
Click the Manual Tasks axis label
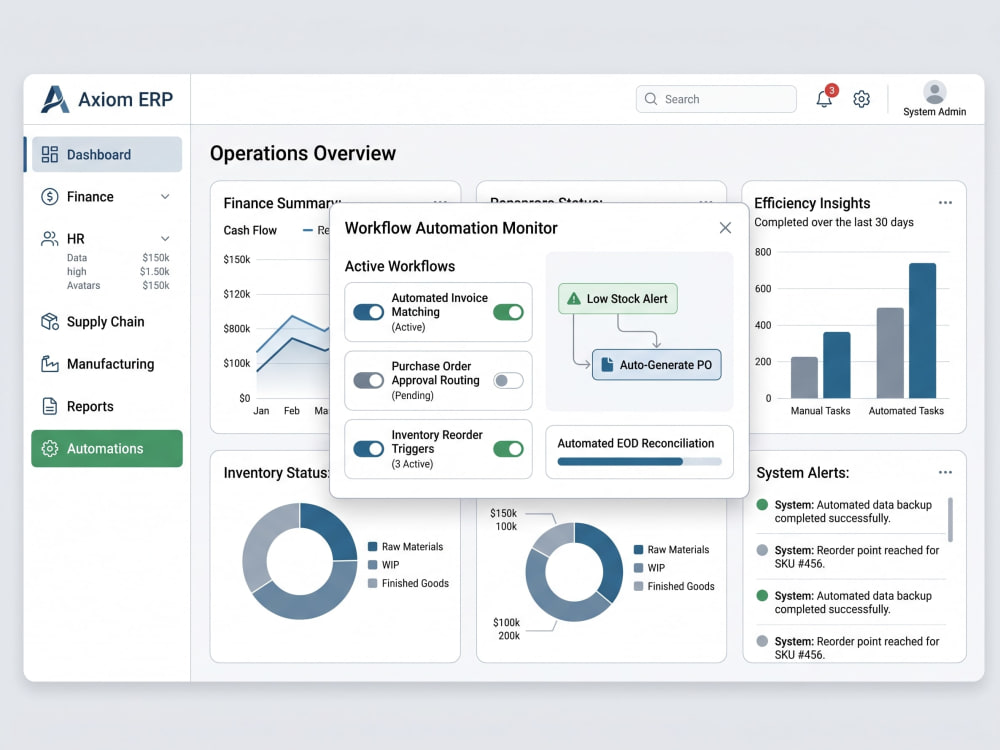820,411
